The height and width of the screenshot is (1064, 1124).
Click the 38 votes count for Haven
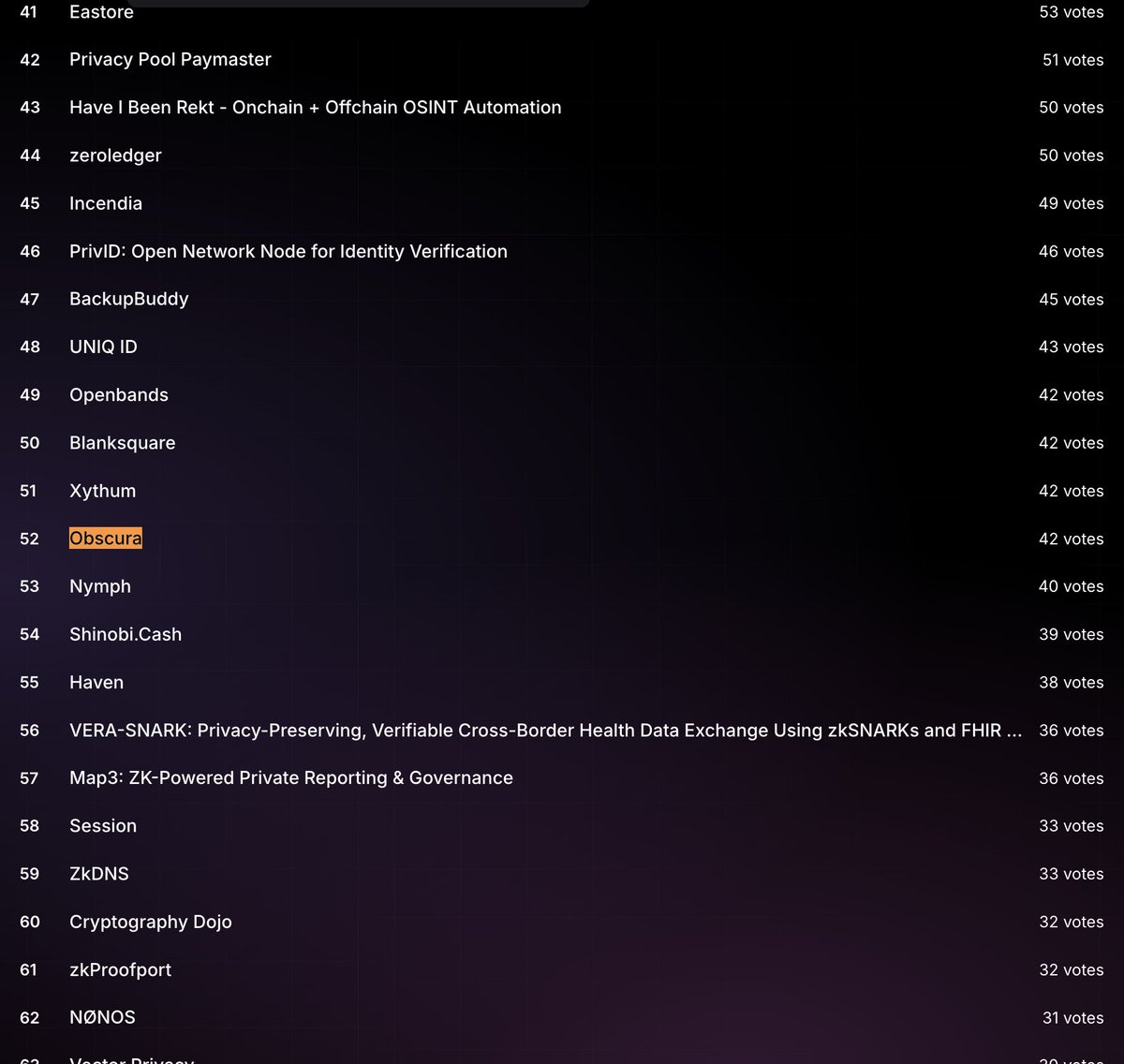[1072, 683]
